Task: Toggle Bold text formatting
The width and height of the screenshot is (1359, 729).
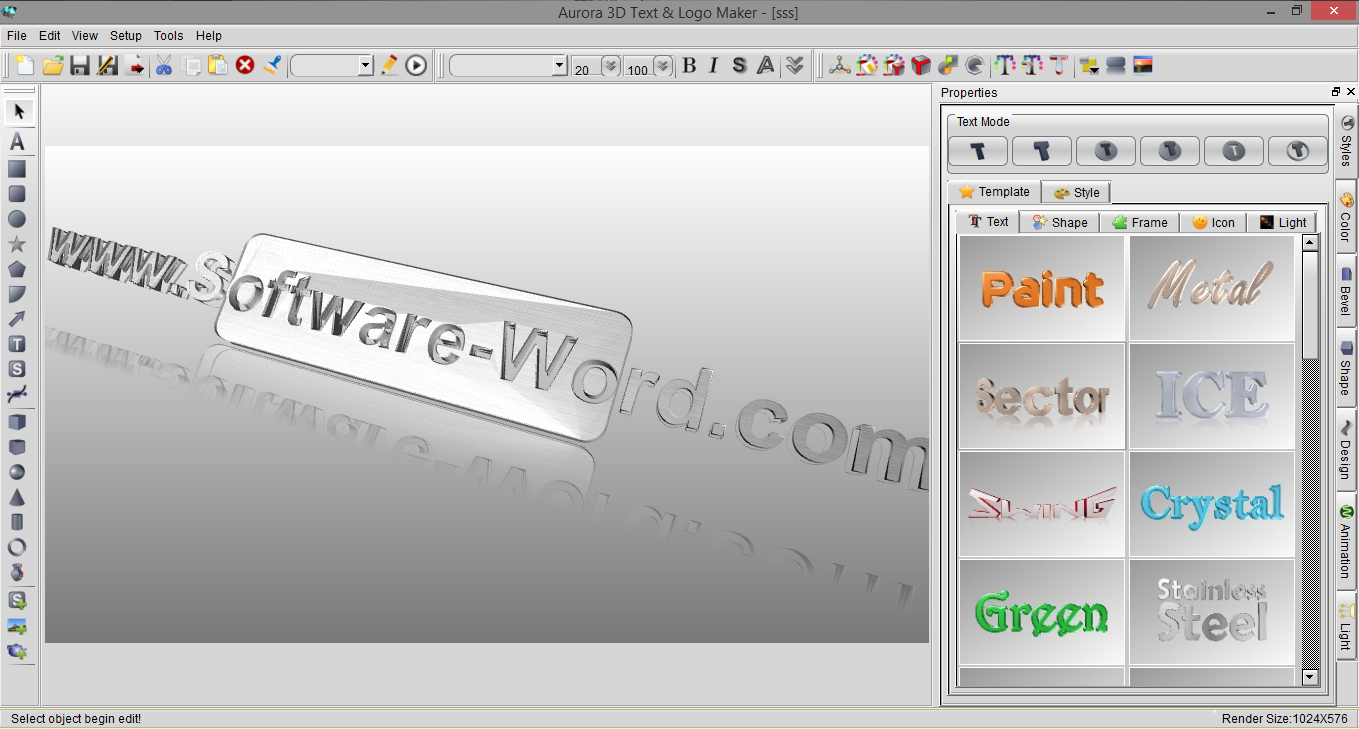Action: [x=689, y=66]
